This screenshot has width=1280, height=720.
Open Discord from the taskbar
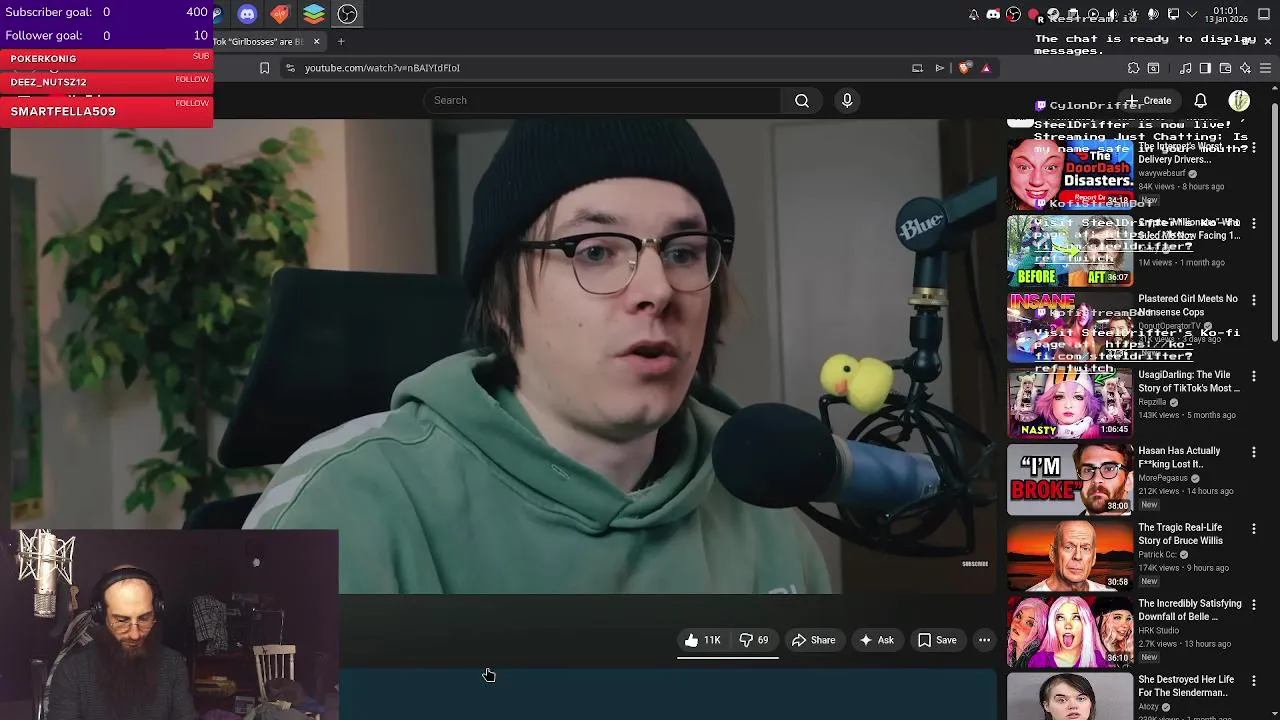[247, 14]
